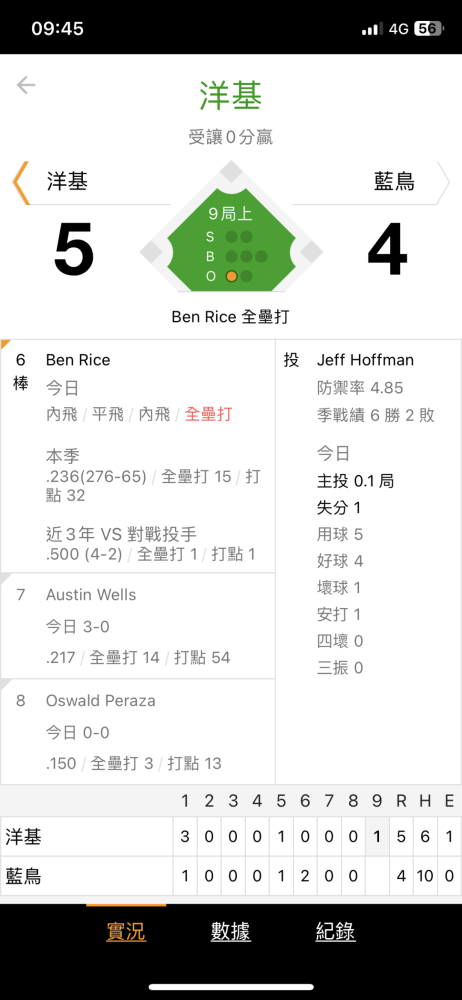Select batter Austin Wells row
Image resolution: width=462 pixels, height=1000 pixels.
(x=138, y=626)
